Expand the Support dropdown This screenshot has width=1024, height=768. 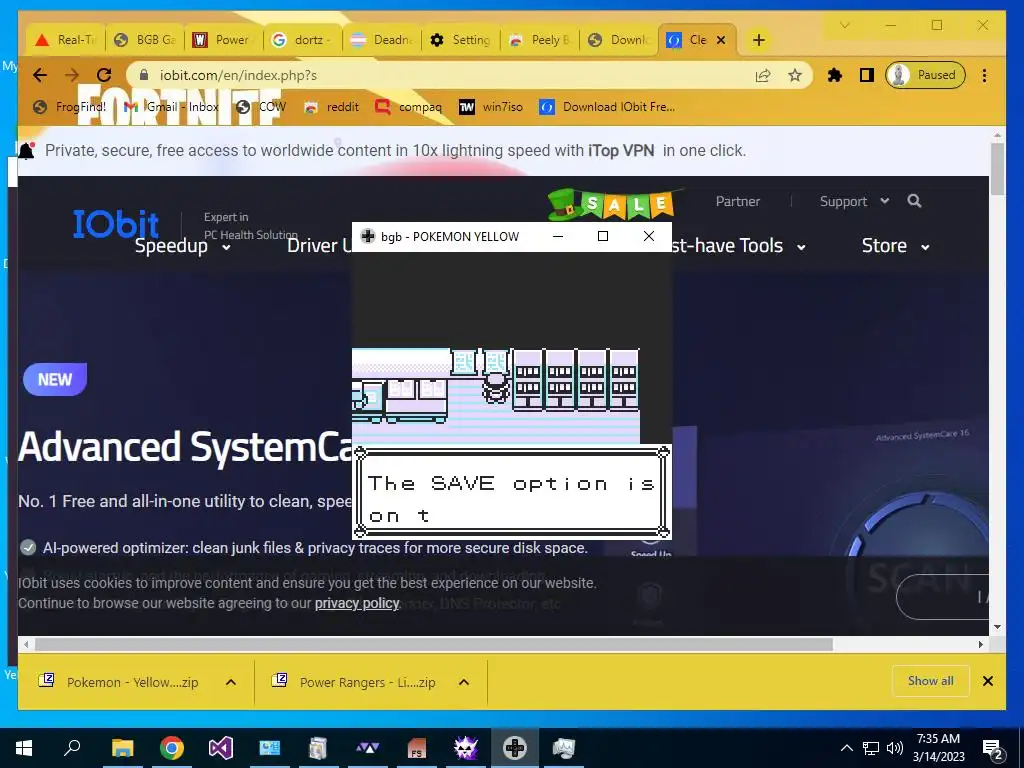(854, 201)
